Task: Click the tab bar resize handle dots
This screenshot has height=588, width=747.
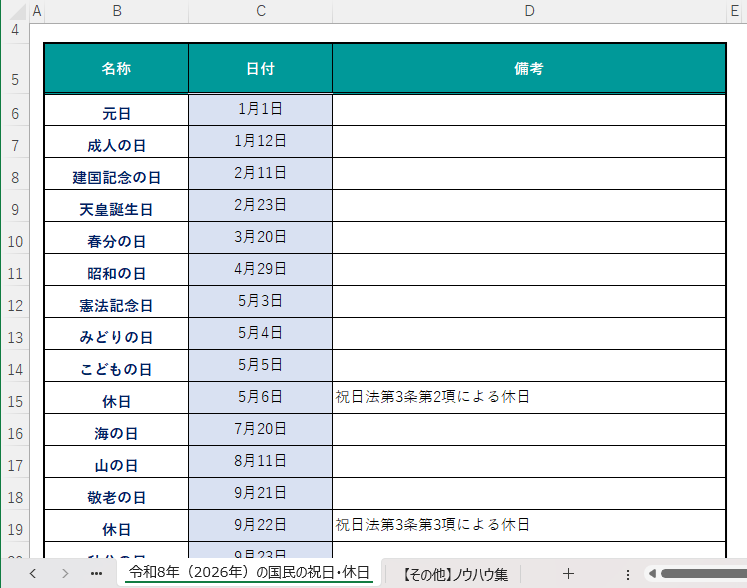Action: click(627, 574)
